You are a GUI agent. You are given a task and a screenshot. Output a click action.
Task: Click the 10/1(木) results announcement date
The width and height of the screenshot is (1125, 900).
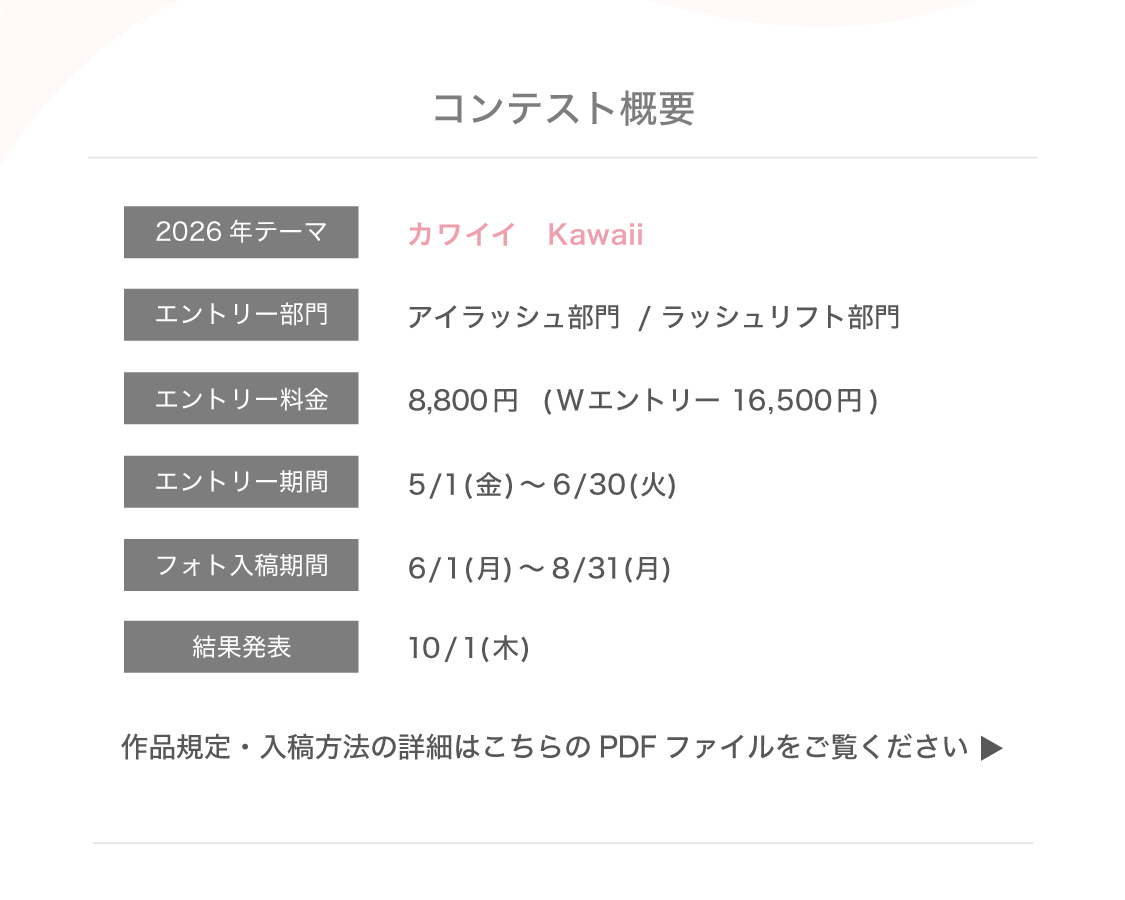pyautogui.click(x=468, y=649)
